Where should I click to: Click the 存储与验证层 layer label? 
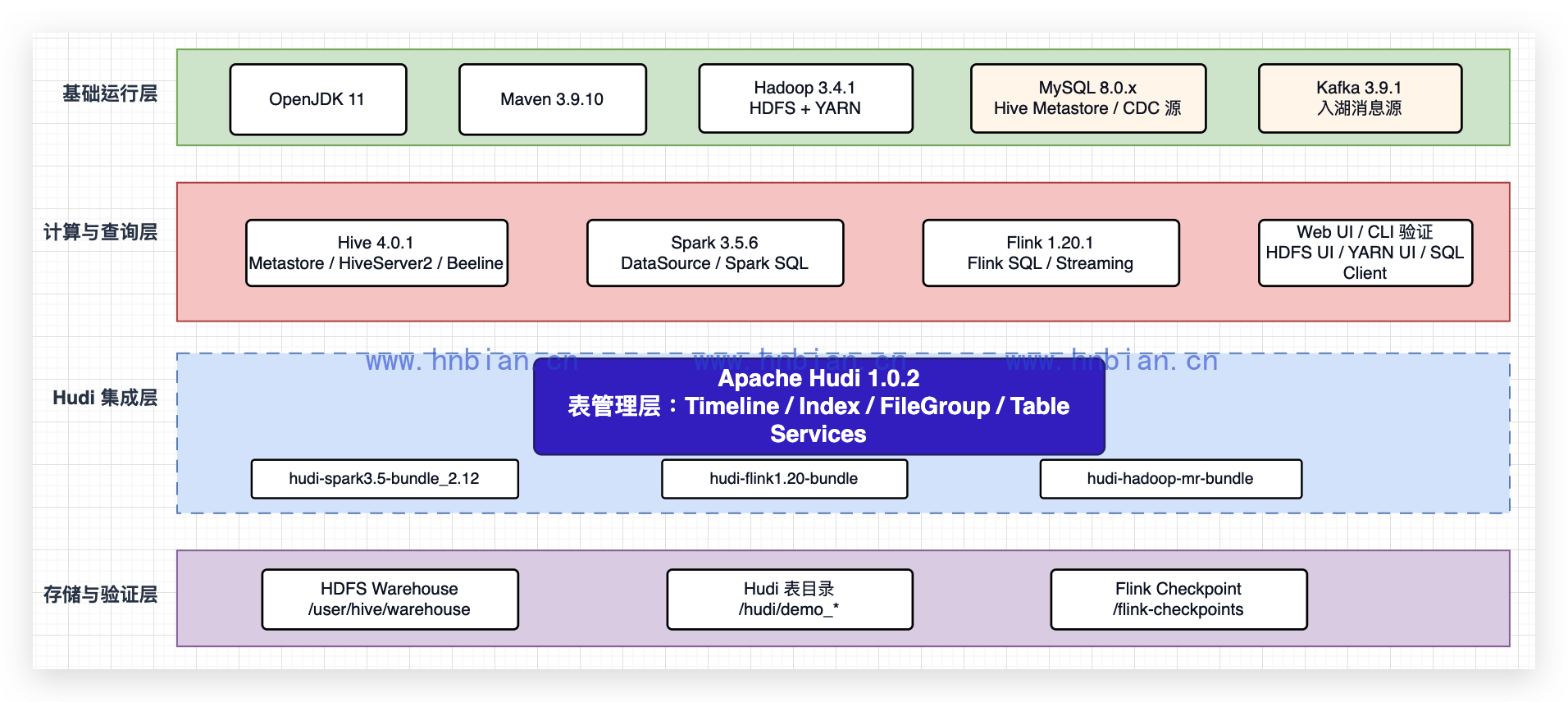[x=101, y=595]
